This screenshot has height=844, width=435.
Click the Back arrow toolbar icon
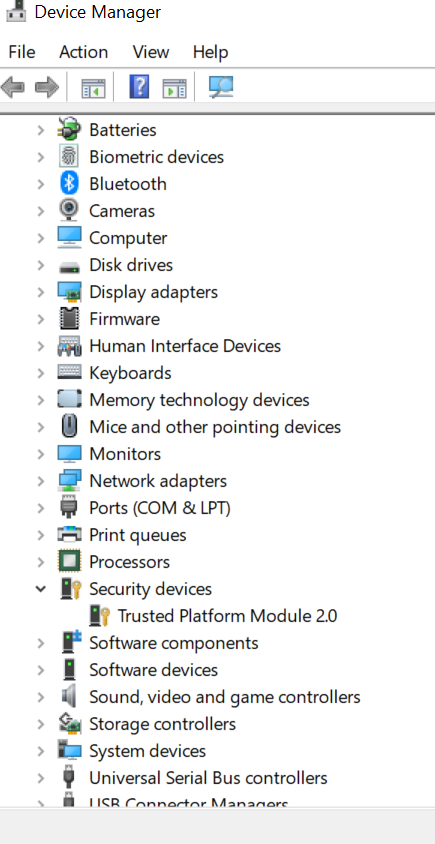point(13,87)
